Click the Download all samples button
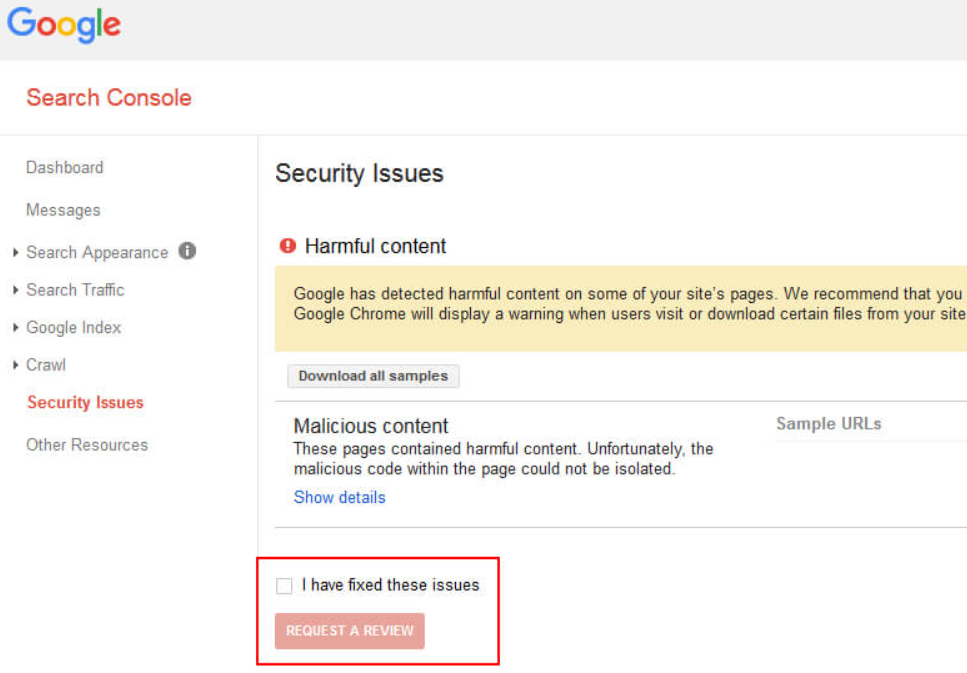 (x=372, y=376)
